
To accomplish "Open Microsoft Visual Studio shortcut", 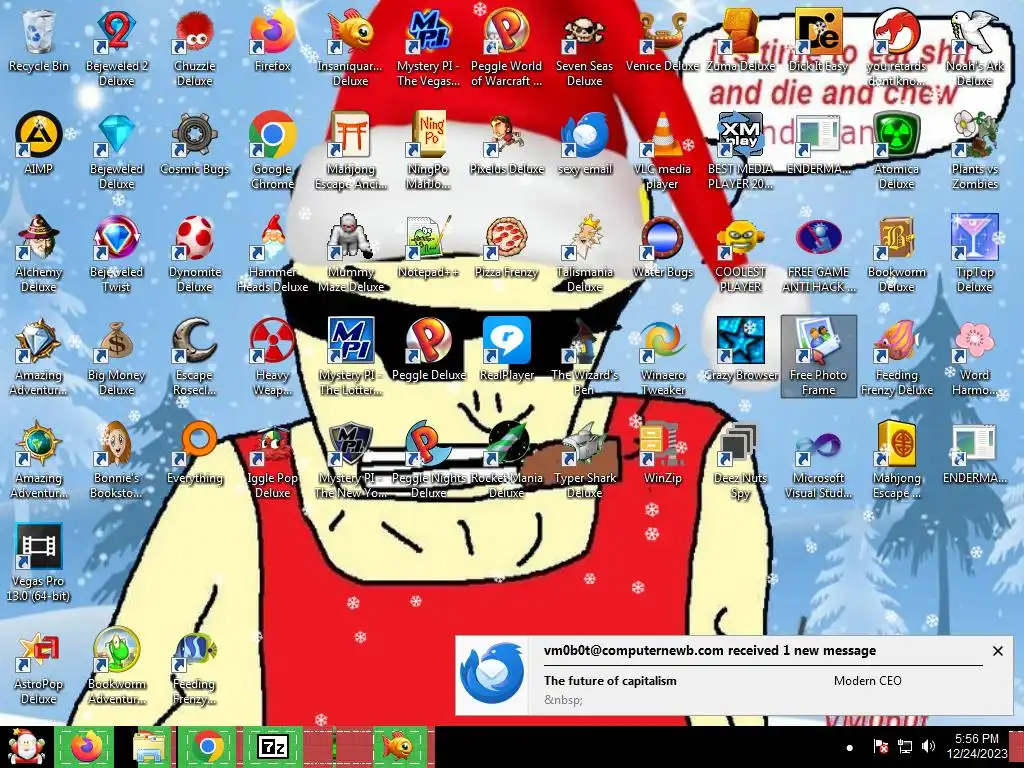I will (x=818, y=460).
